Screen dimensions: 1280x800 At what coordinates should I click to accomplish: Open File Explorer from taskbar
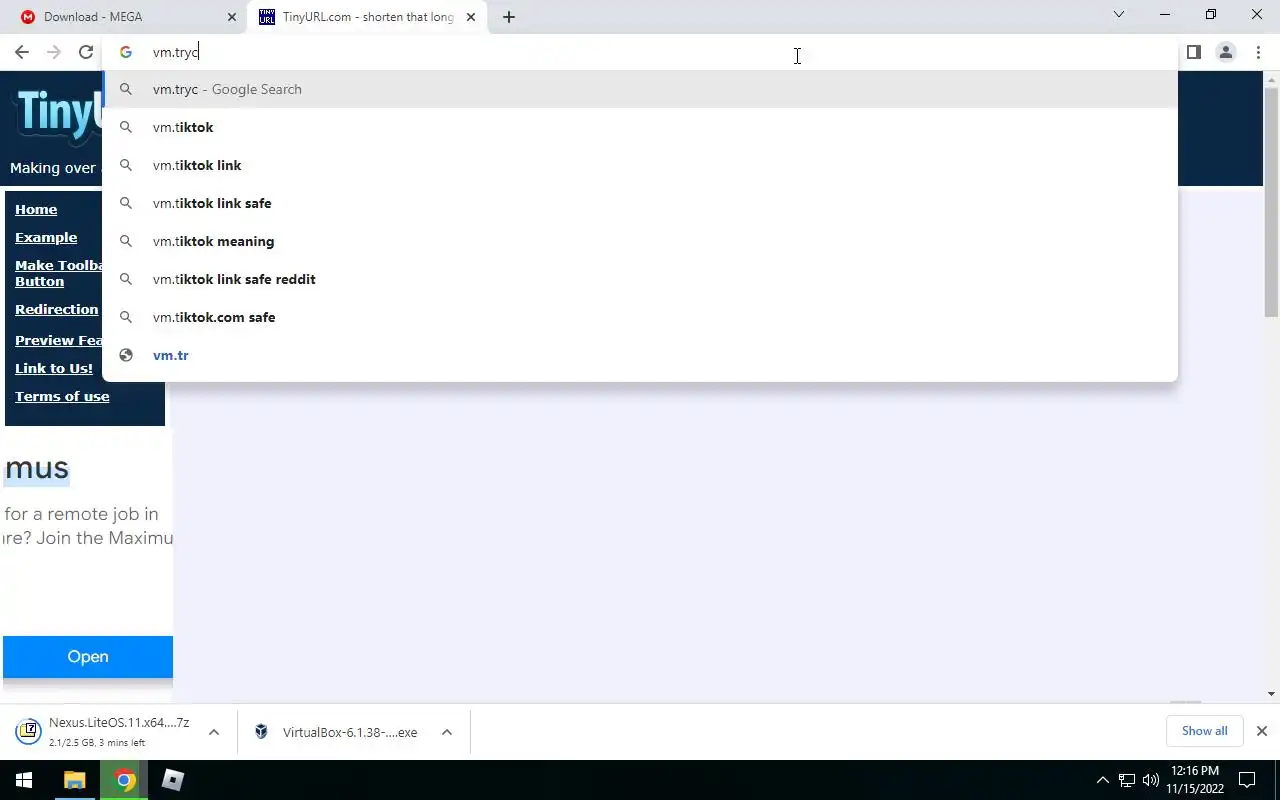click(x=75, y=780)
